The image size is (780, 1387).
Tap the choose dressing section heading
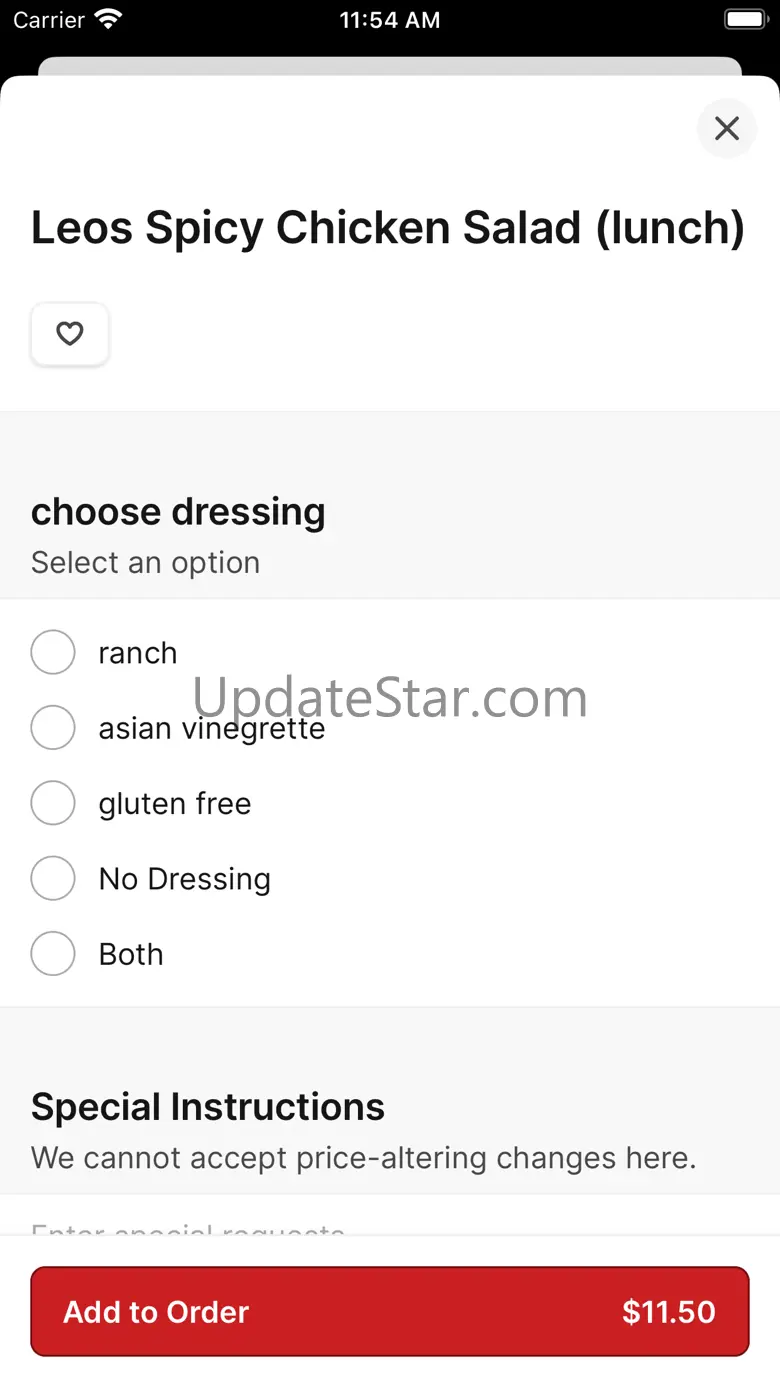(178, 512)
